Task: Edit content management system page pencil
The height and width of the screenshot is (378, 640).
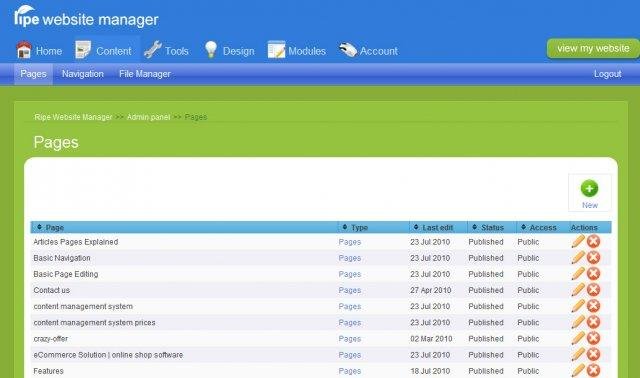Action: [x=578, y=306]
